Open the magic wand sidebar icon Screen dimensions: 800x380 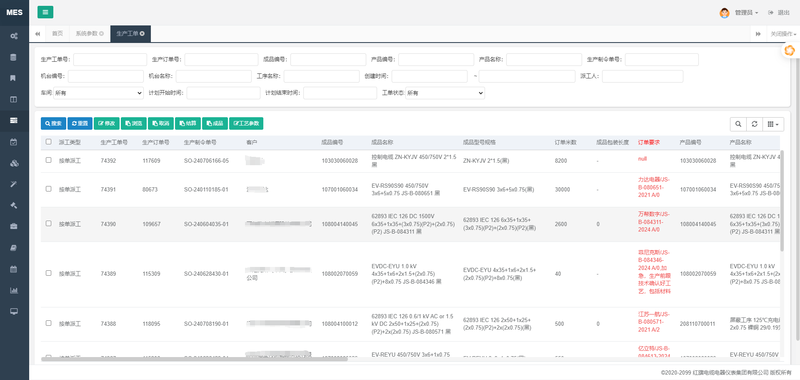(x=14, y=184)
